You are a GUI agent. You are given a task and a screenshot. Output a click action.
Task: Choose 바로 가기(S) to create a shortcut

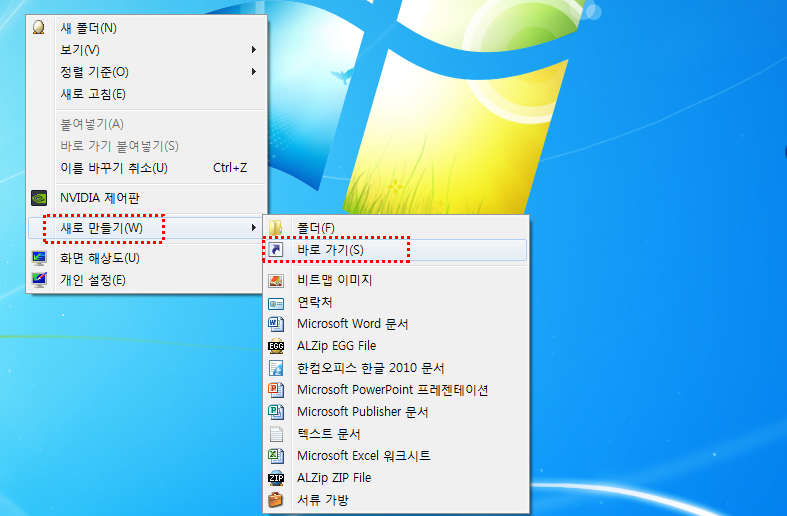tap(396, 250)
